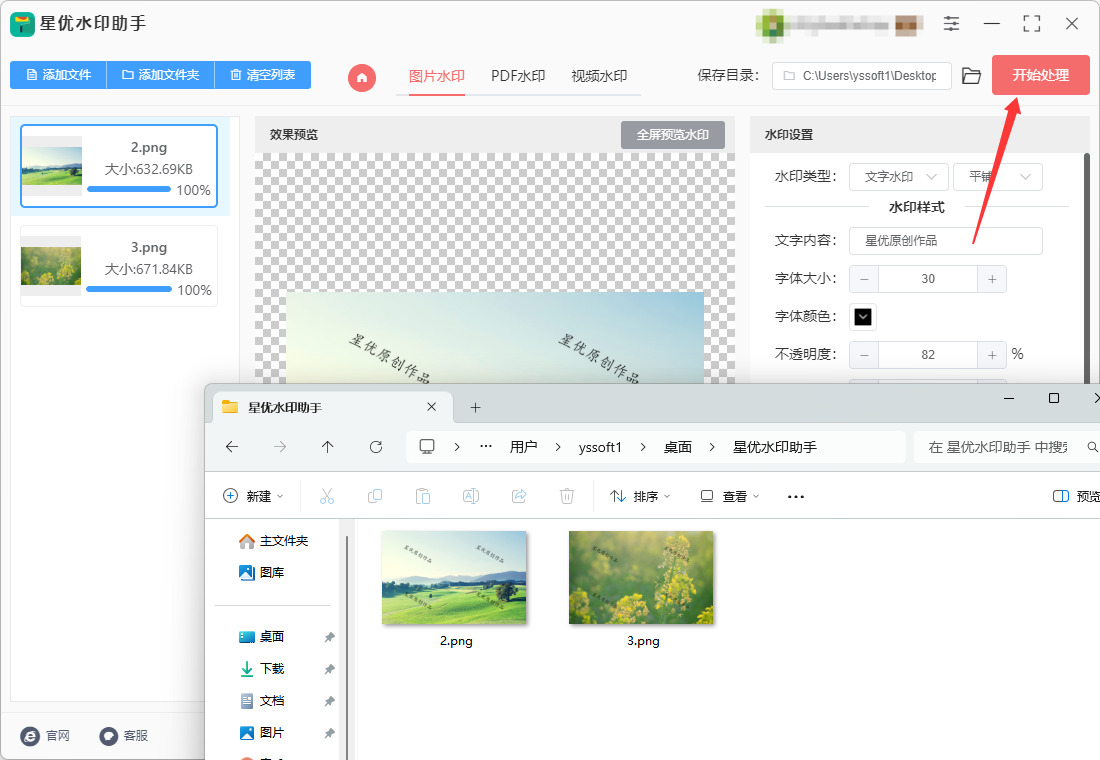
Task: Click the Rename icon in Explorer toolbar
Action: (x=471, y=496)
